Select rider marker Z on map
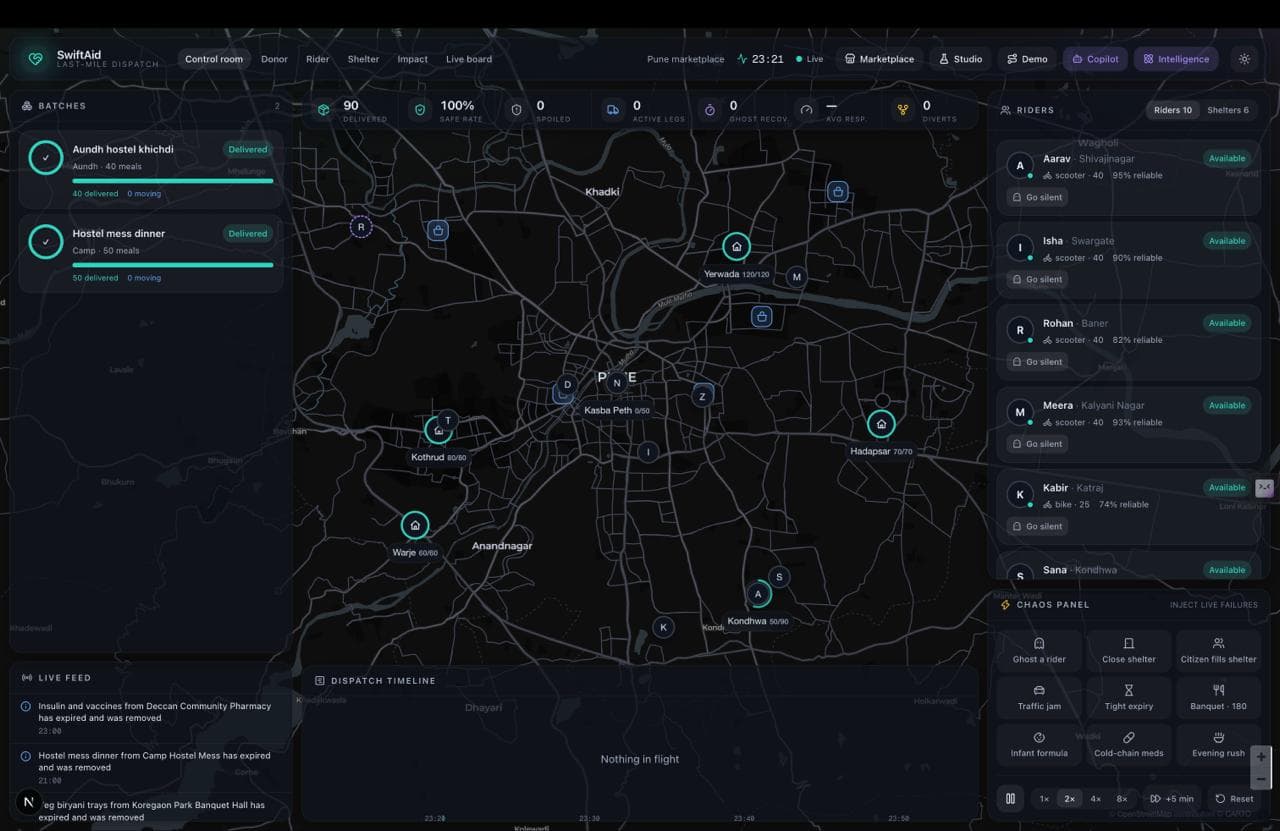The height and width of the screenshot is (831, 1280). 702,396
